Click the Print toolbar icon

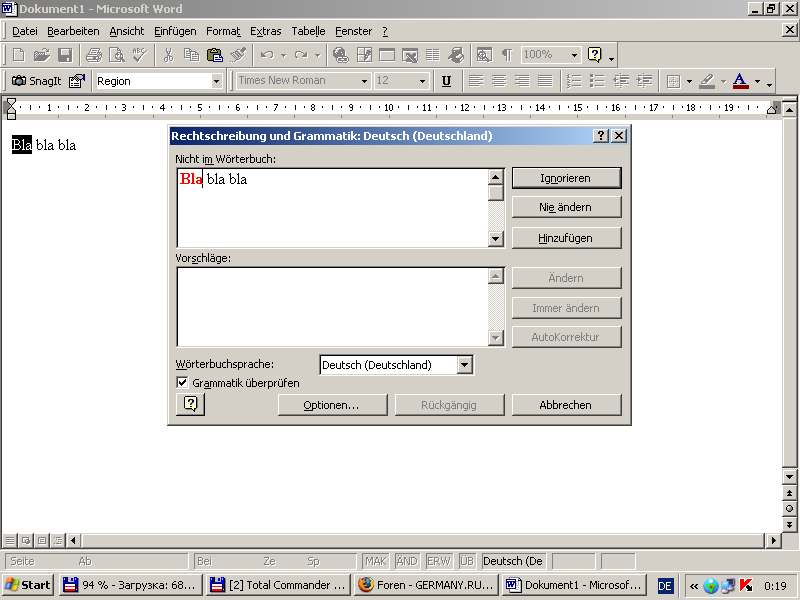tap(94, 55)
